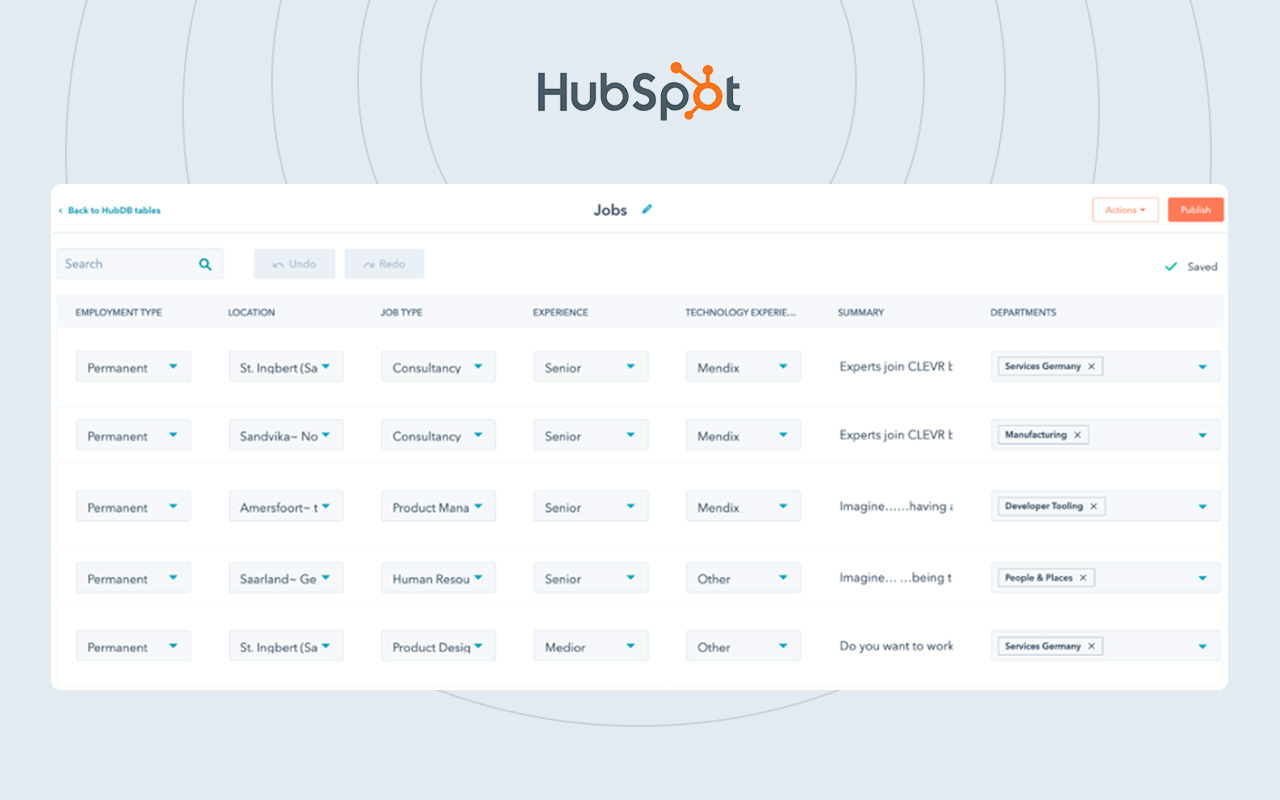Open Other technology dropdown in Product Design row
Viewport: 1280px width, 800px height.
[743, 647]
